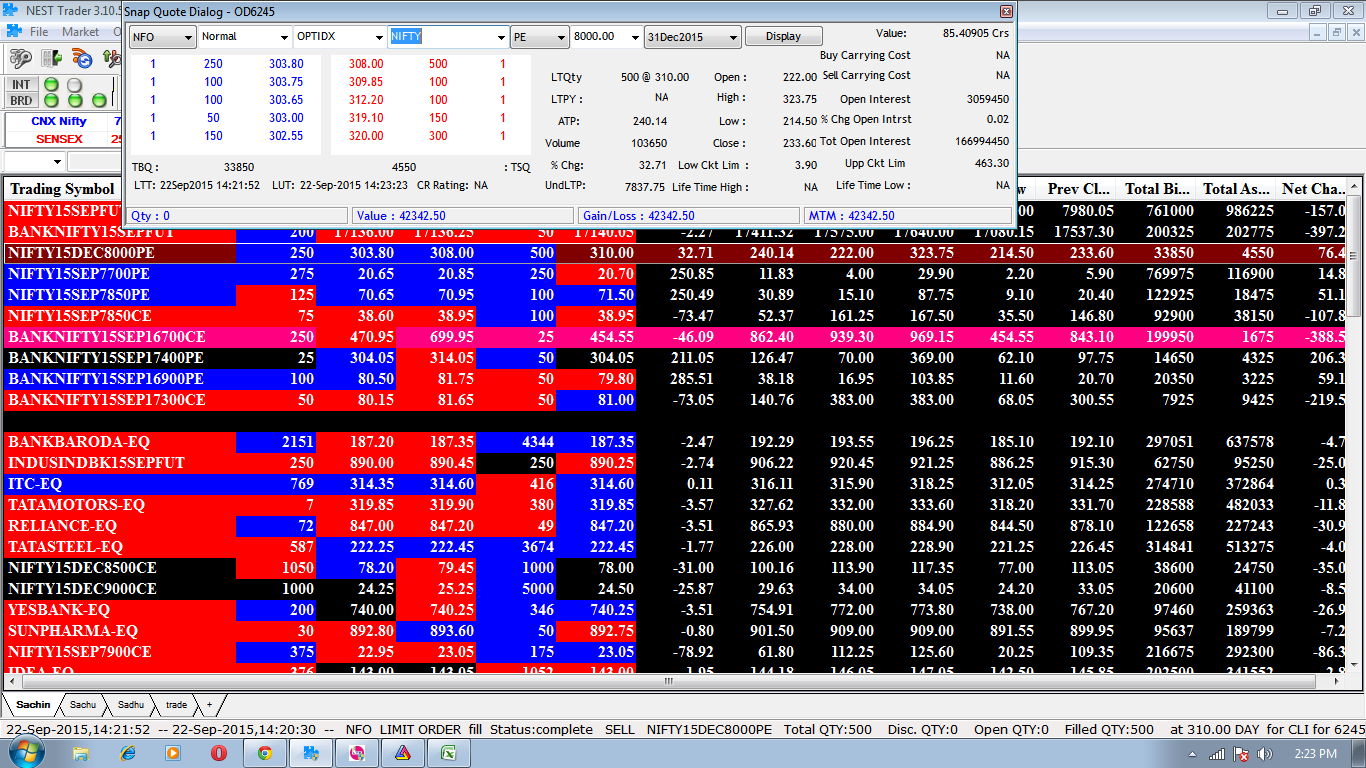Open the media player taskbar icon

[x=173, y=754]
